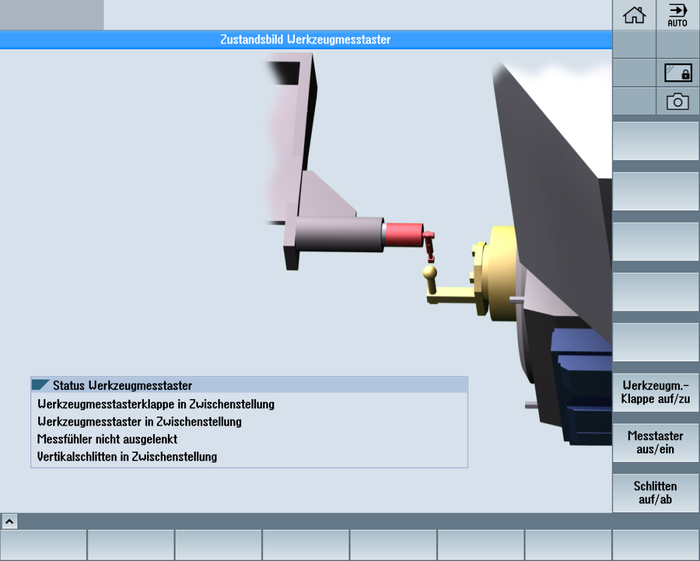Click the Home house icon
700x561 pixels.
(x=634, y=15)
